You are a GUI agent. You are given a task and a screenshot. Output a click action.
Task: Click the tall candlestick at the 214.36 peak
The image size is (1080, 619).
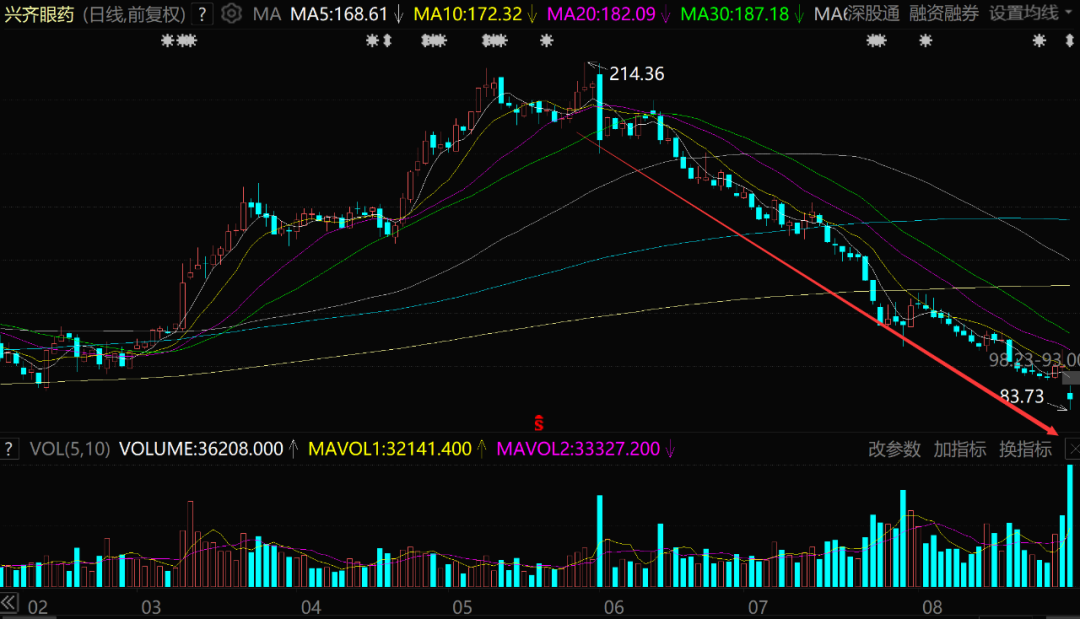(600, 107)
